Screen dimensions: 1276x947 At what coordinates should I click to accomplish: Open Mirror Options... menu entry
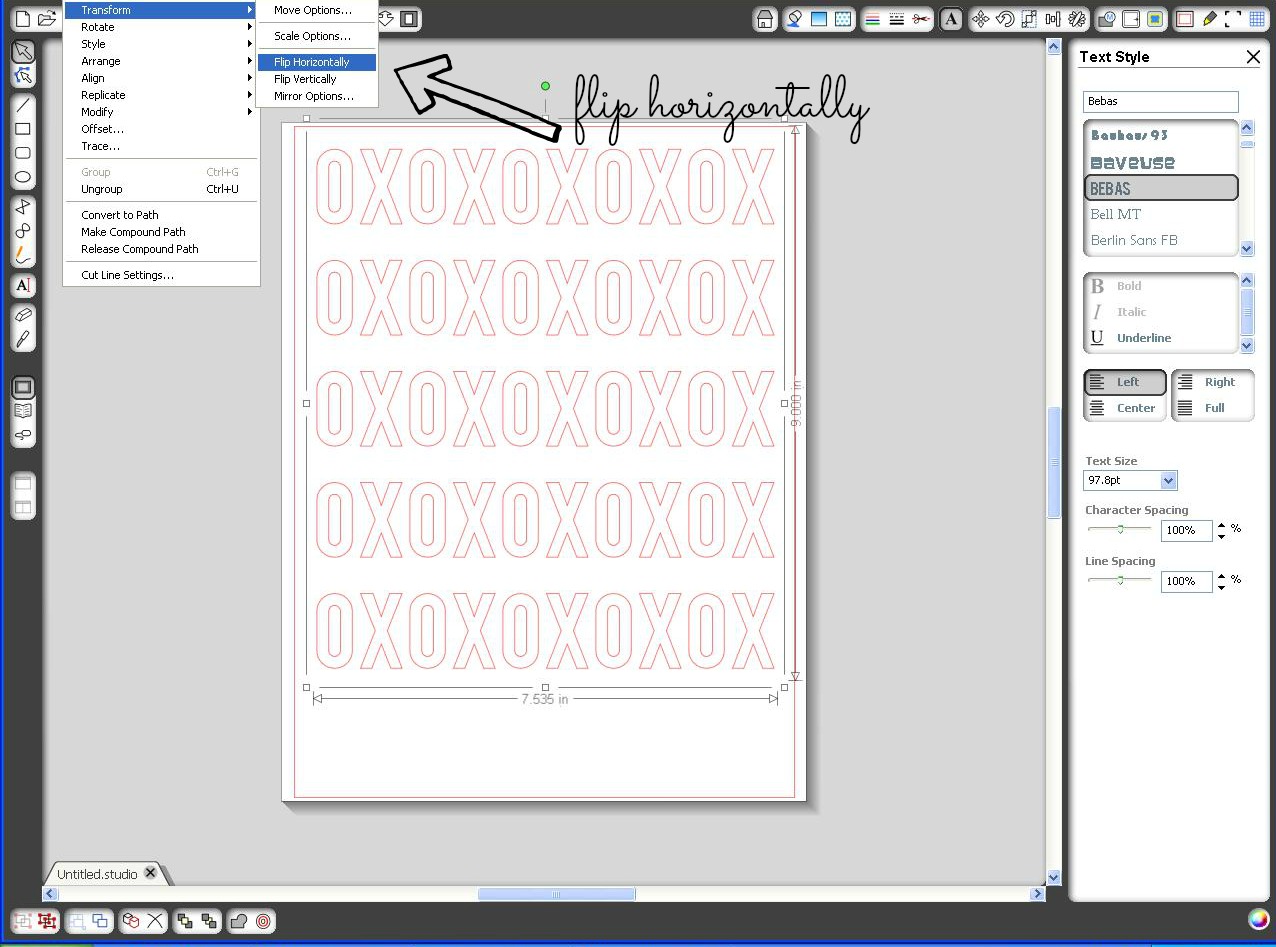pos(317,96)
